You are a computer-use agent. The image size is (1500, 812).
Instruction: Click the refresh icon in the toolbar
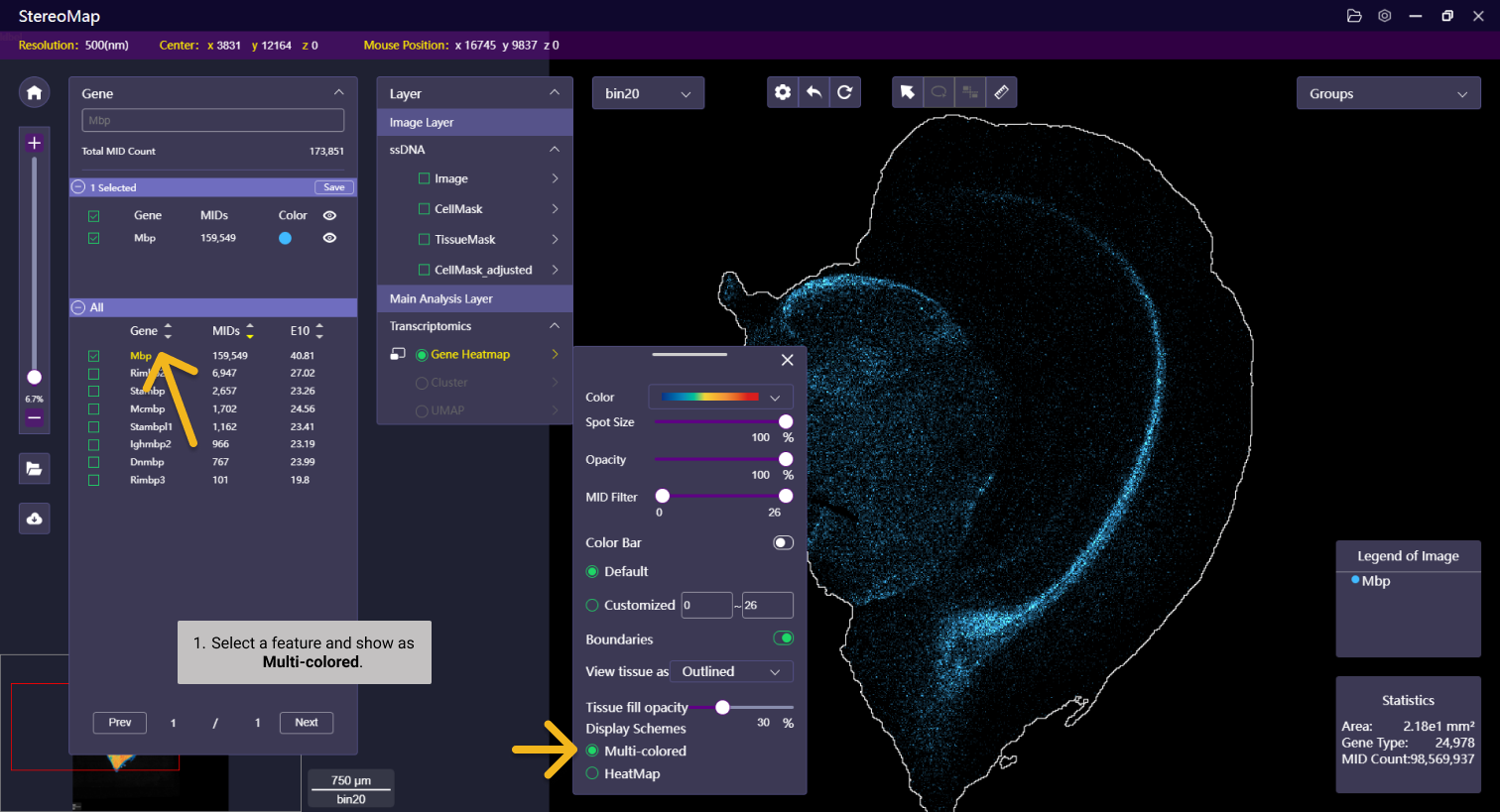coord(844,92)
